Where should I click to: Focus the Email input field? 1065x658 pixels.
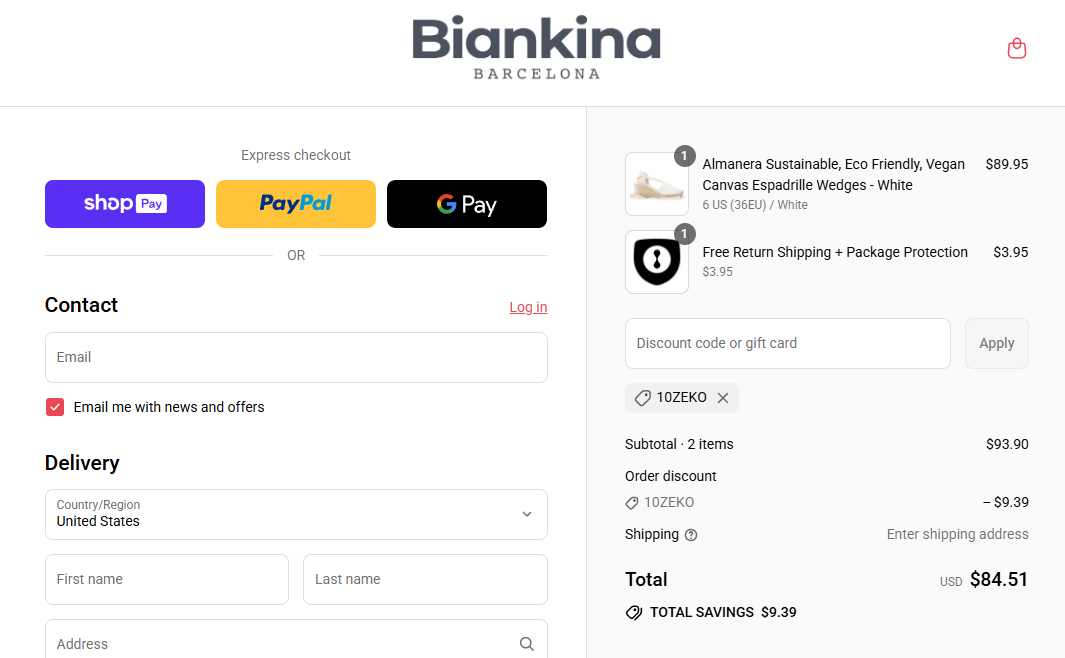click(296, 357)
